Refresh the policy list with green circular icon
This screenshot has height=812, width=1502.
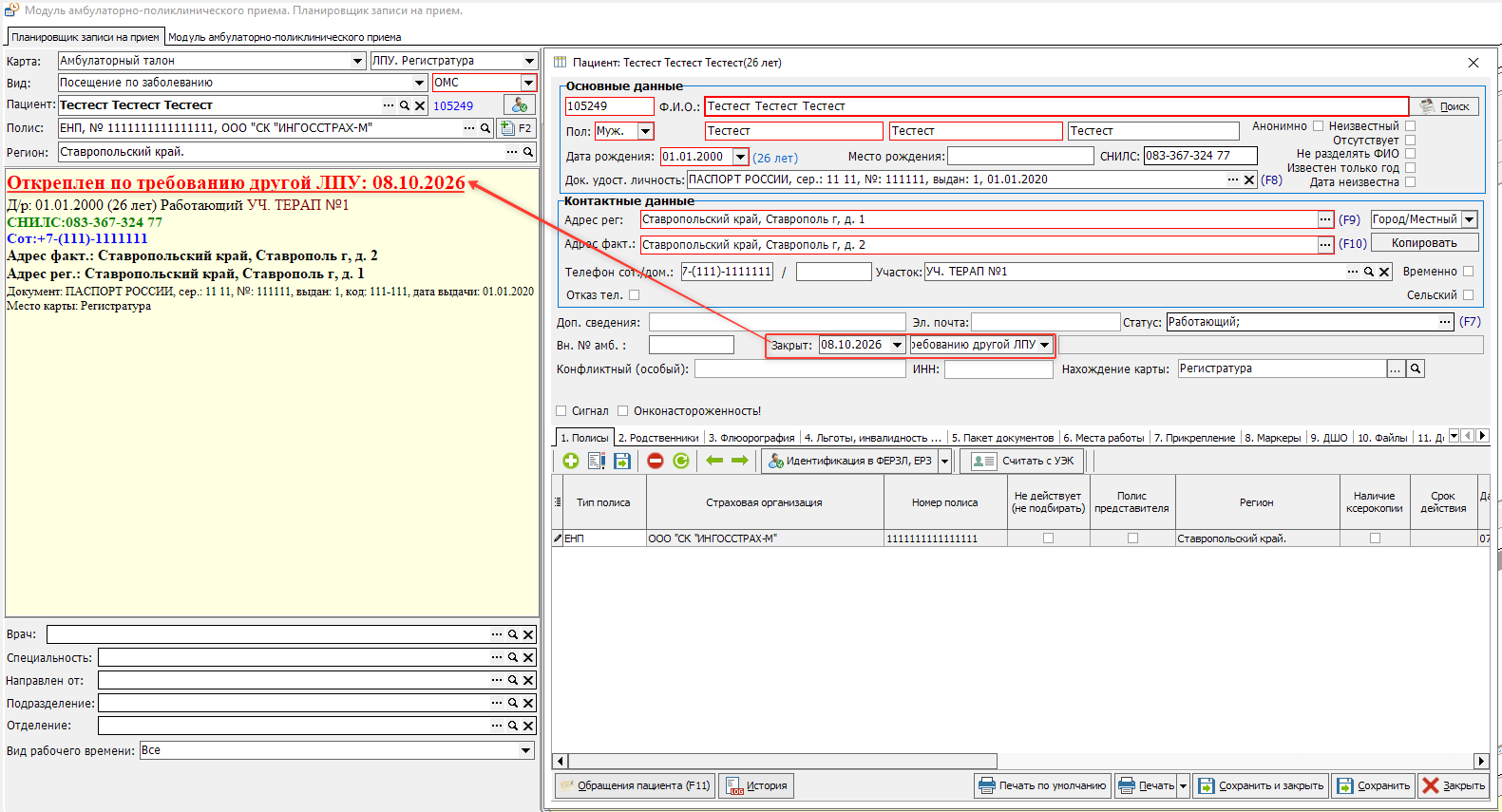click(681, 461)
